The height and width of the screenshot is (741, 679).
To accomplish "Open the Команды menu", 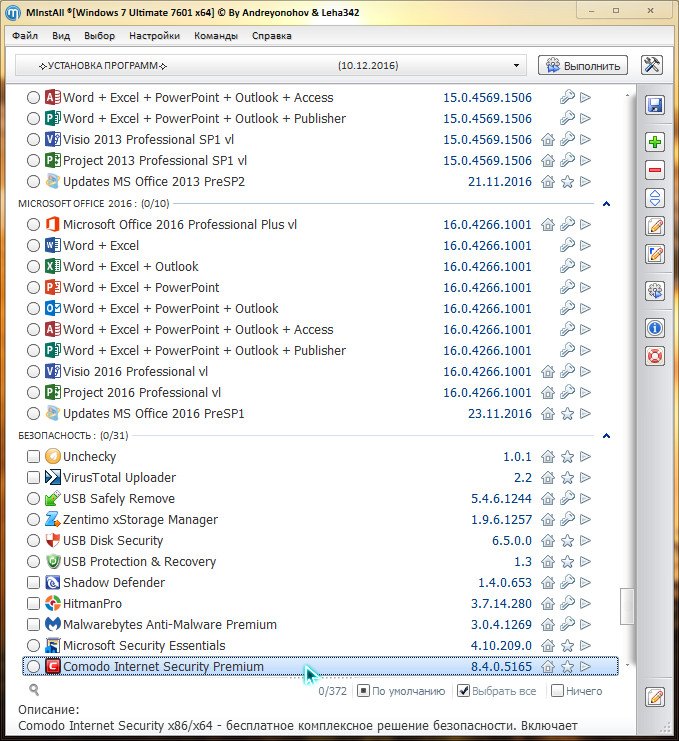I will click(216, 36).
